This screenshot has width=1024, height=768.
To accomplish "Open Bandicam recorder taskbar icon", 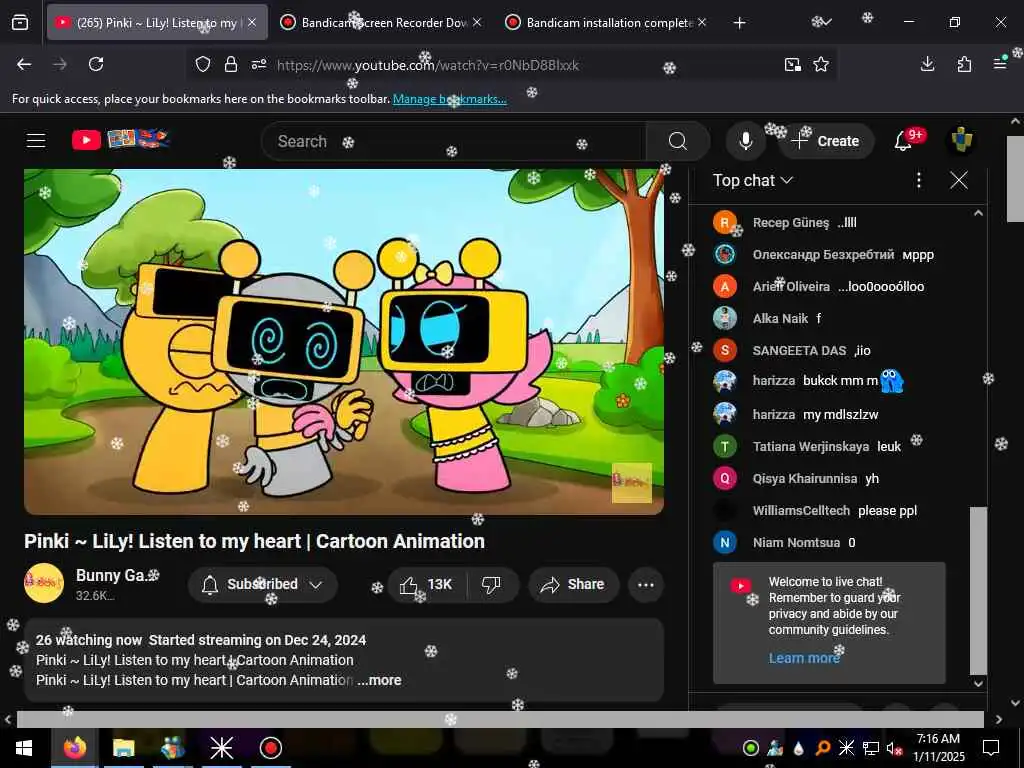I will pos(271,748).
